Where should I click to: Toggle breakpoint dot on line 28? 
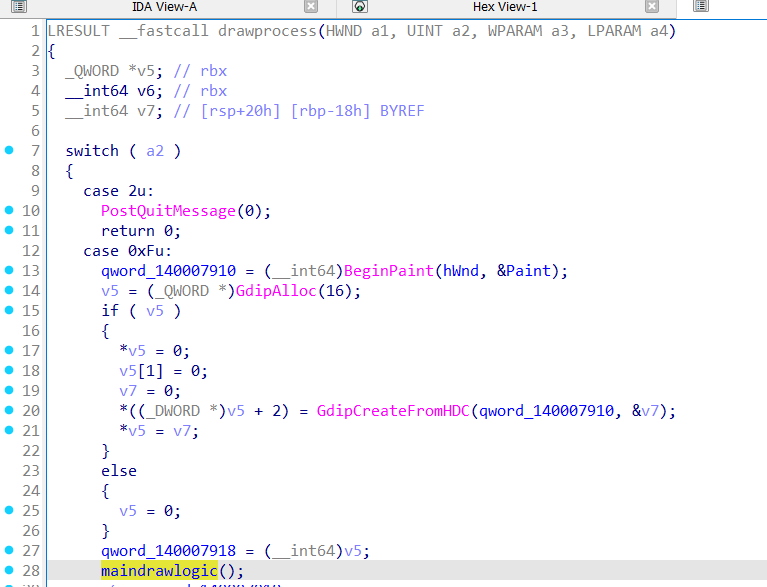click(x=9, y=570)
